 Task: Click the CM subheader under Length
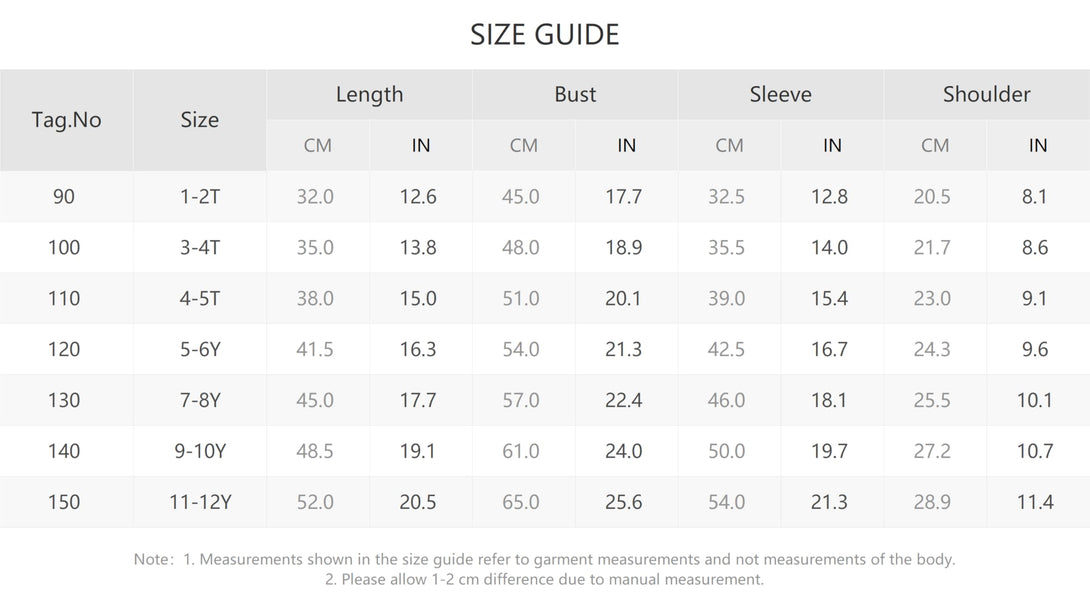[317, 146]
